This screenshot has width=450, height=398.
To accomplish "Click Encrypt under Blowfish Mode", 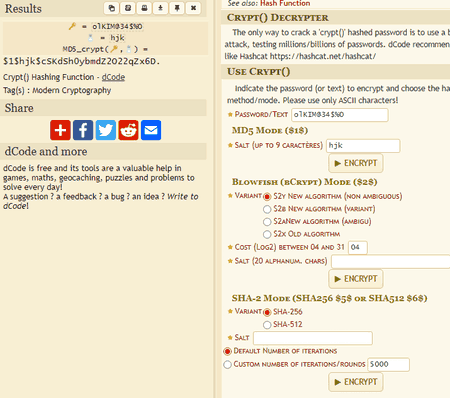I will 356,279.
